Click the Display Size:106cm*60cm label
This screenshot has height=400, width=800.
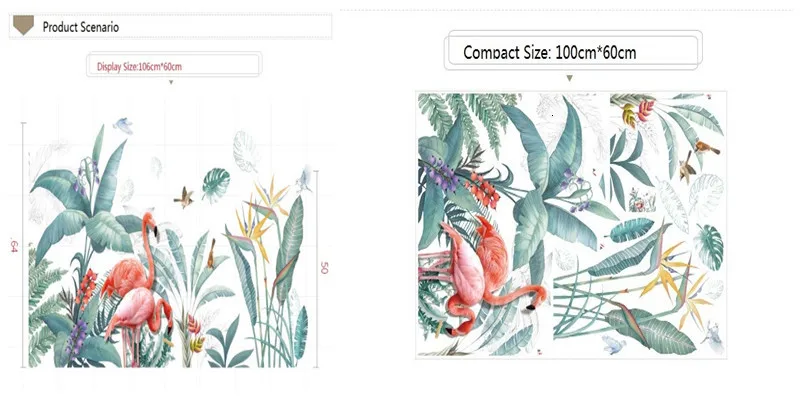click(x=139, y=67)
